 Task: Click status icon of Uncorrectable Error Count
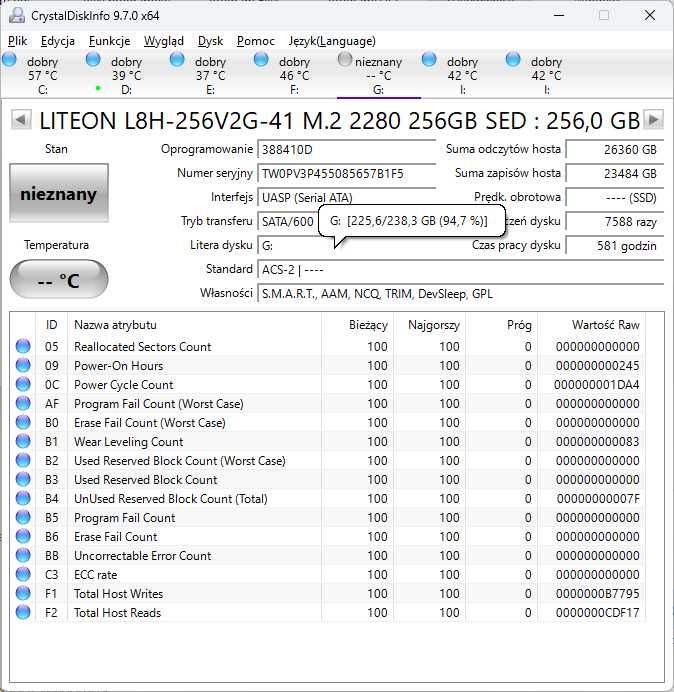point(23,555)
